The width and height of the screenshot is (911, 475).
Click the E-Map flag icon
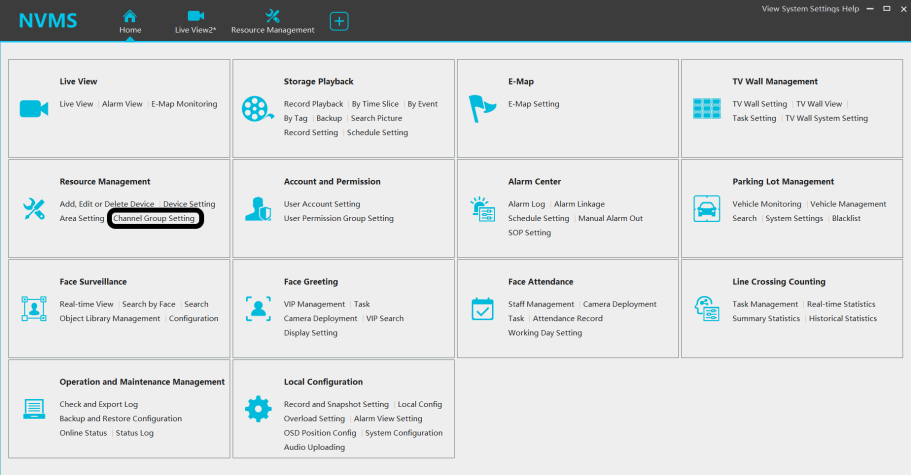(x=482, y=108)
